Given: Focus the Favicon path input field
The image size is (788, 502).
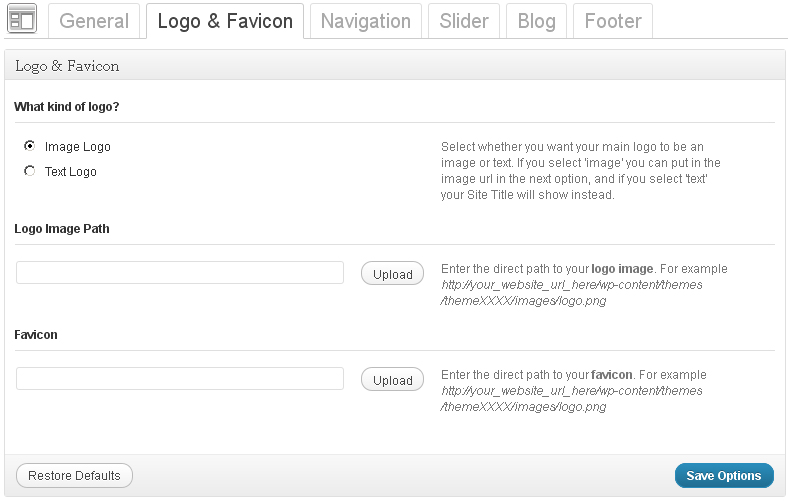Looking at the screenshot, I should coord(180,379).
